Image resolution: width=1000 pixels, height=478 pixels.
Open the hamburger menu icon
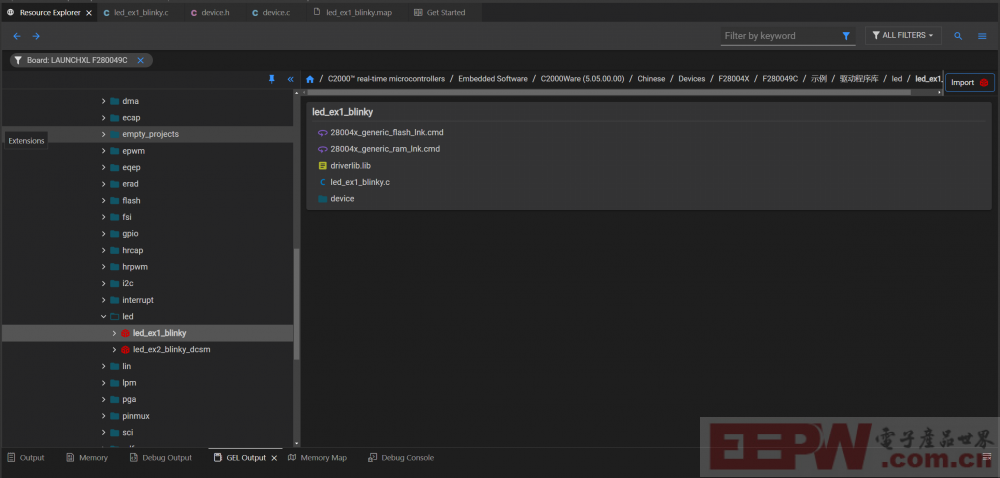point(982,36)
